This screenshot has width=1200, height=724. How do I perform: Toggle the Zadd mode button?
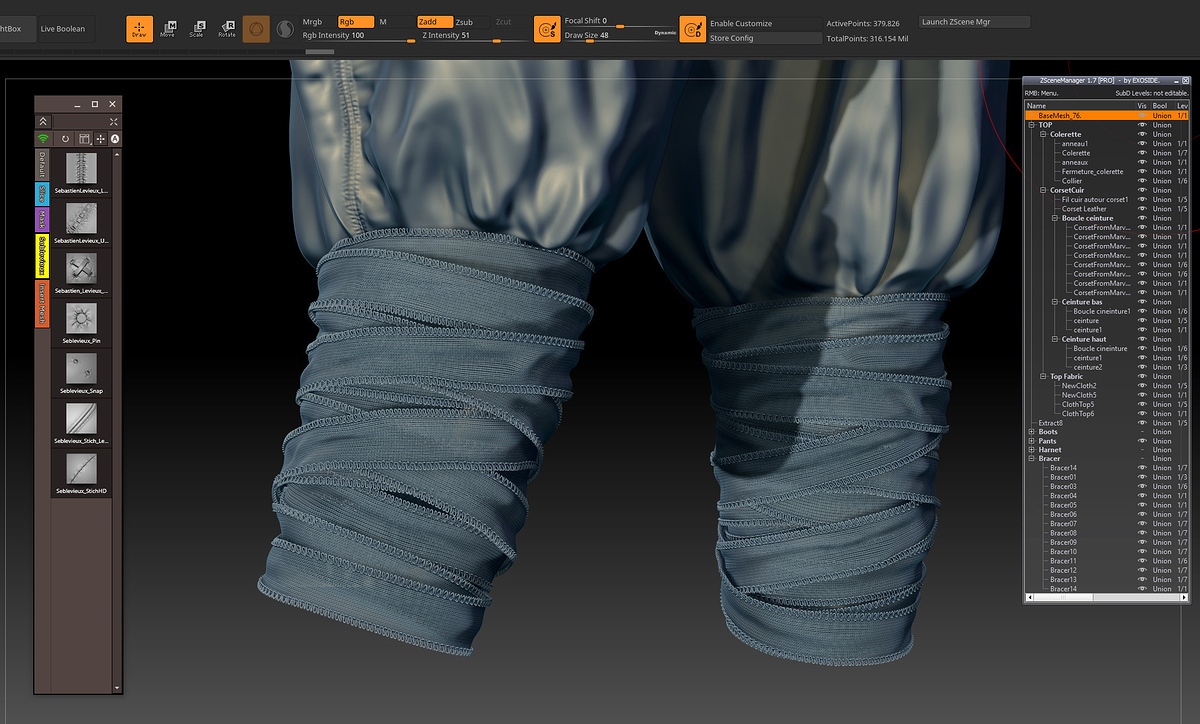pos(434,21)
